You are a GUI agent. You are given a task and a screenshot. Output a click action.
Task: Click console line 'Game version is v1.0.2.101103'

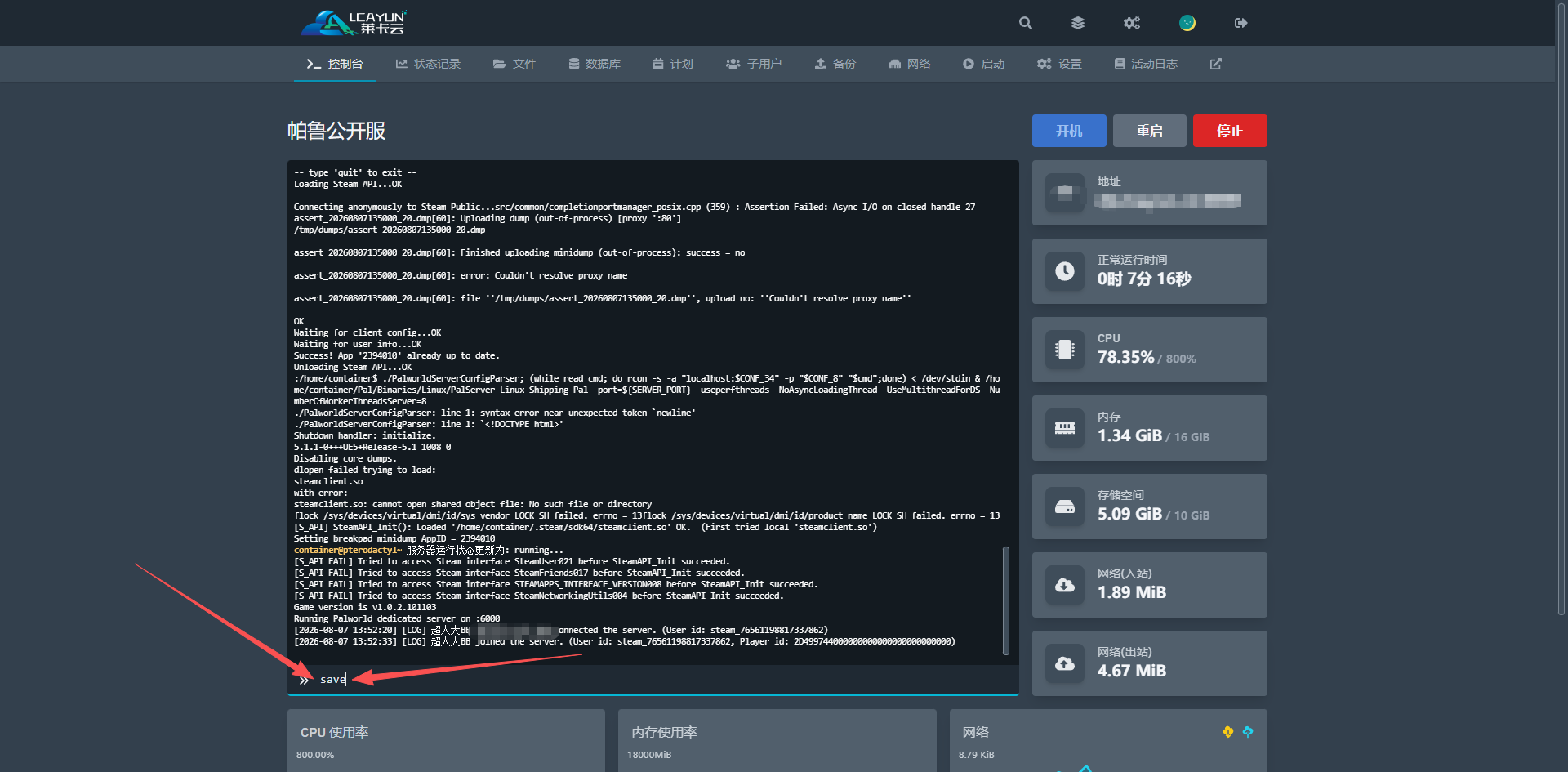click(365, 607)
